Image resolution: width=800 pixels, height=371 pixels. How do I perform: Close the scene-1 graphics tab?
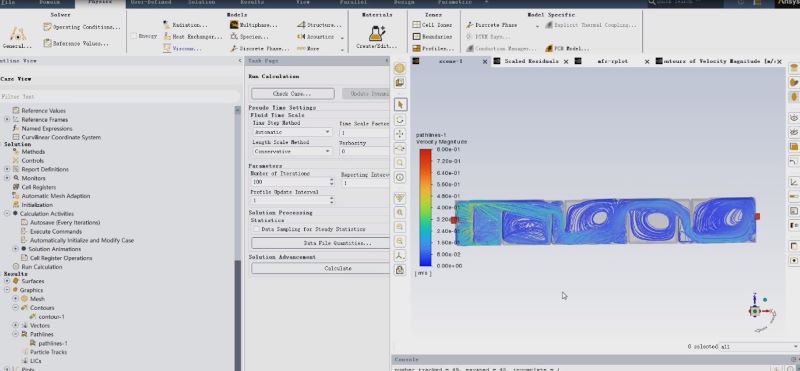[485, 62]
